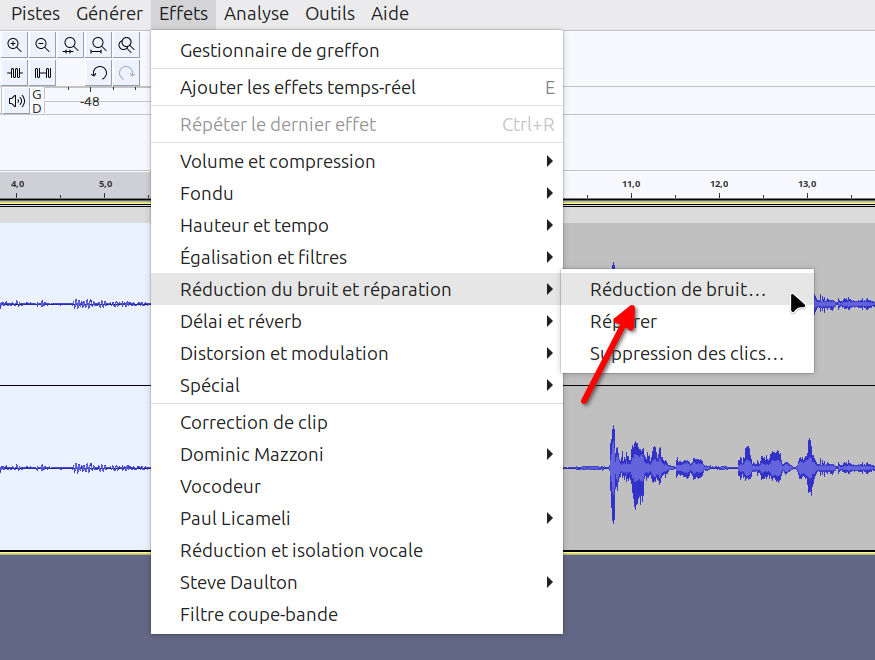Select Suppression des clics… effect
Screen dimensions: 875x660
click(686, 354)
